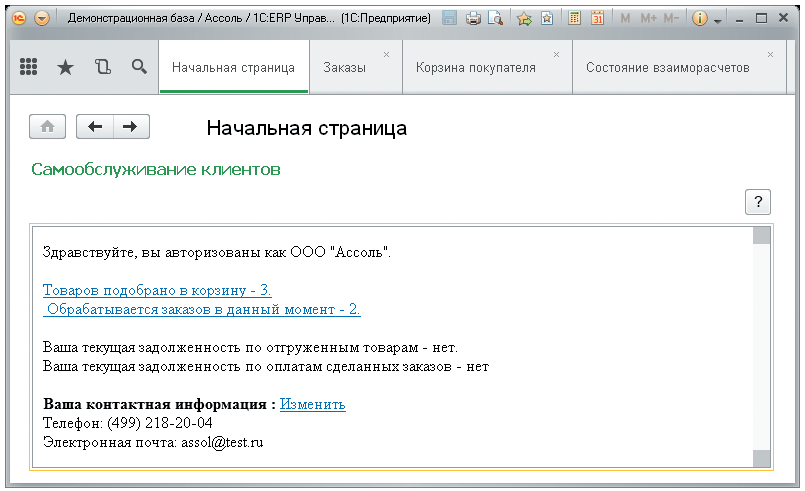
Task: Open the Calendar icon
Action: click(597, 18)
